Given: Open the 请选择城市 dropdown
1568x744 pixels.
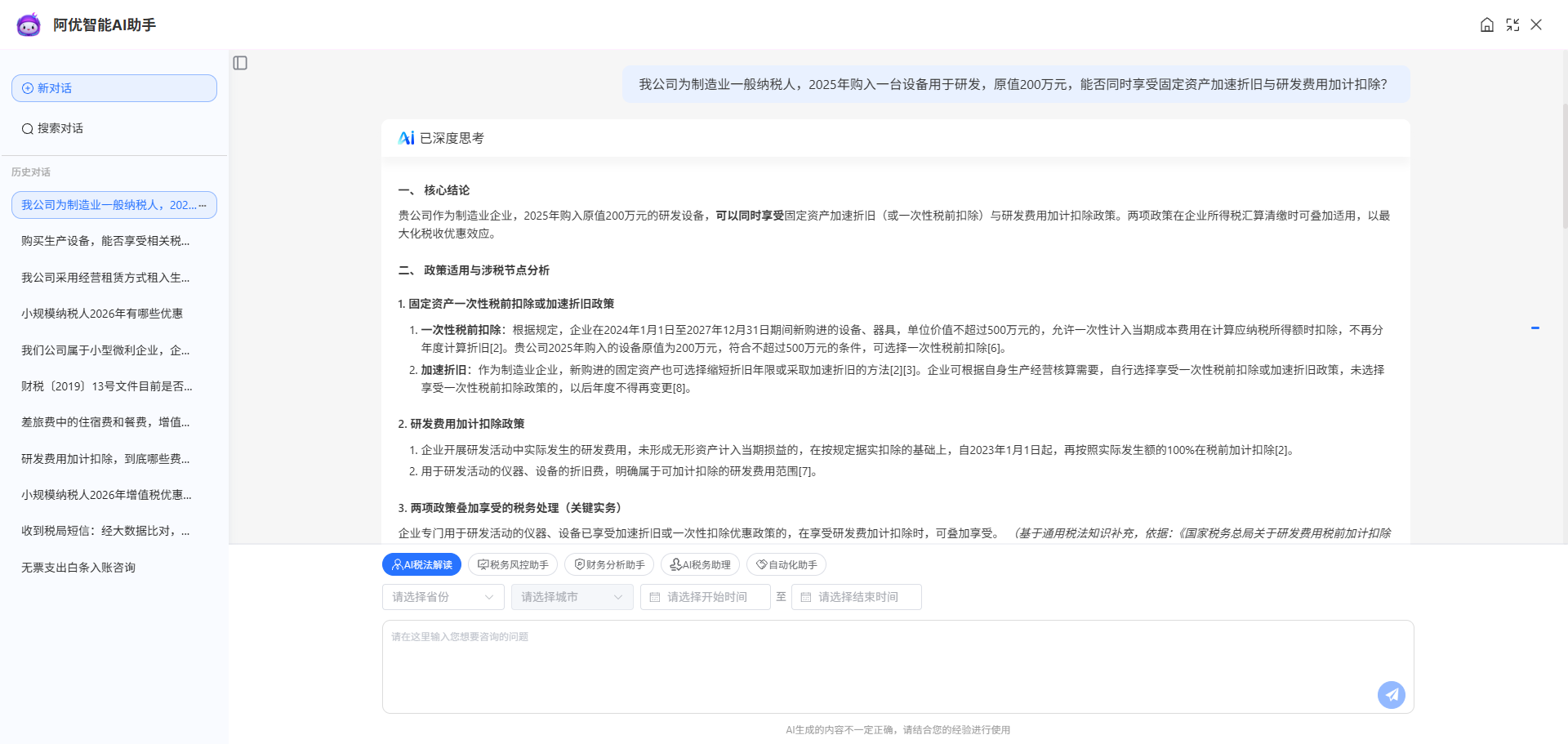Looking at the screenshot, I should point(572,597).
